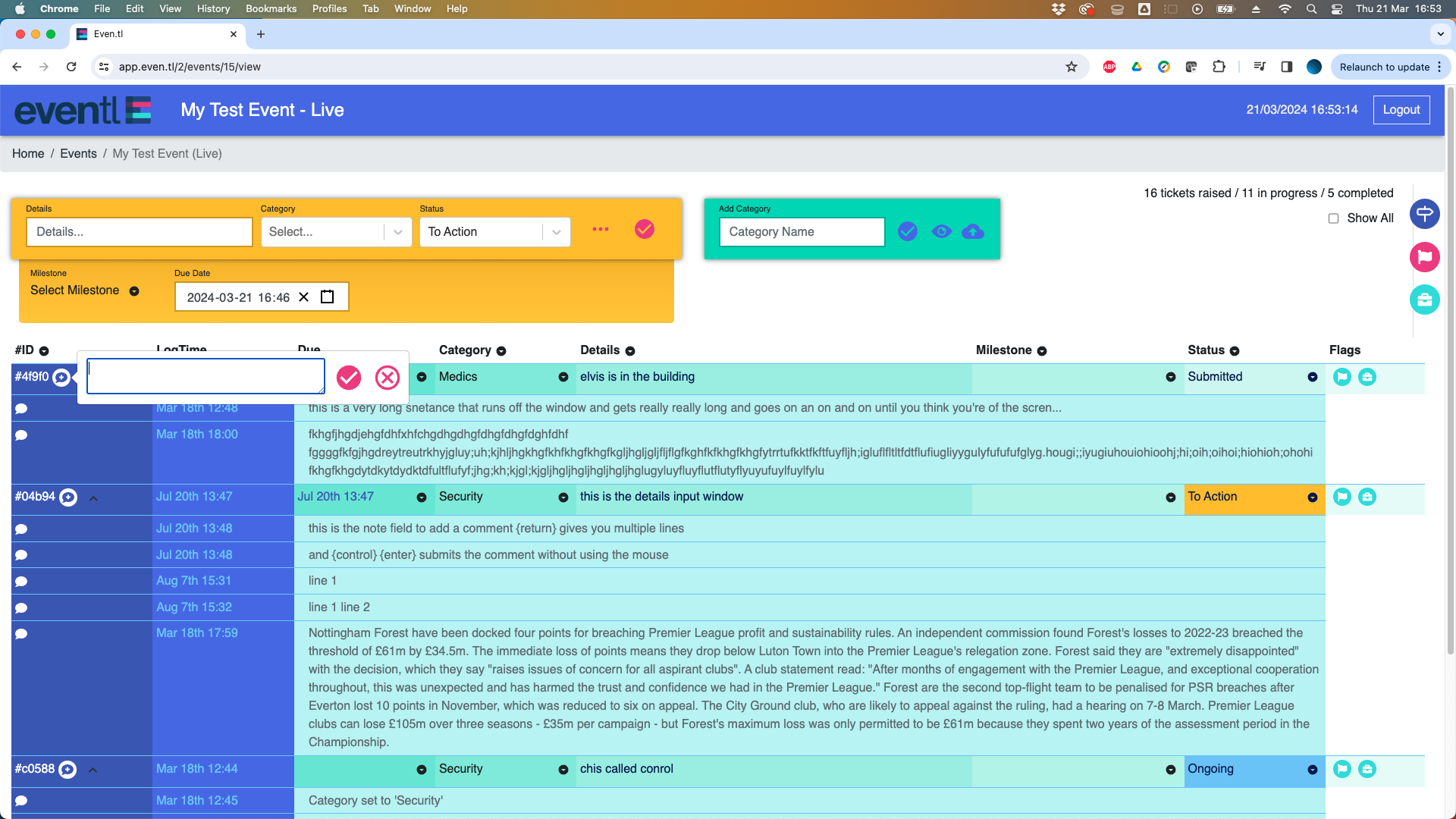Open Medics category dropdown arrow

(563, 378)
